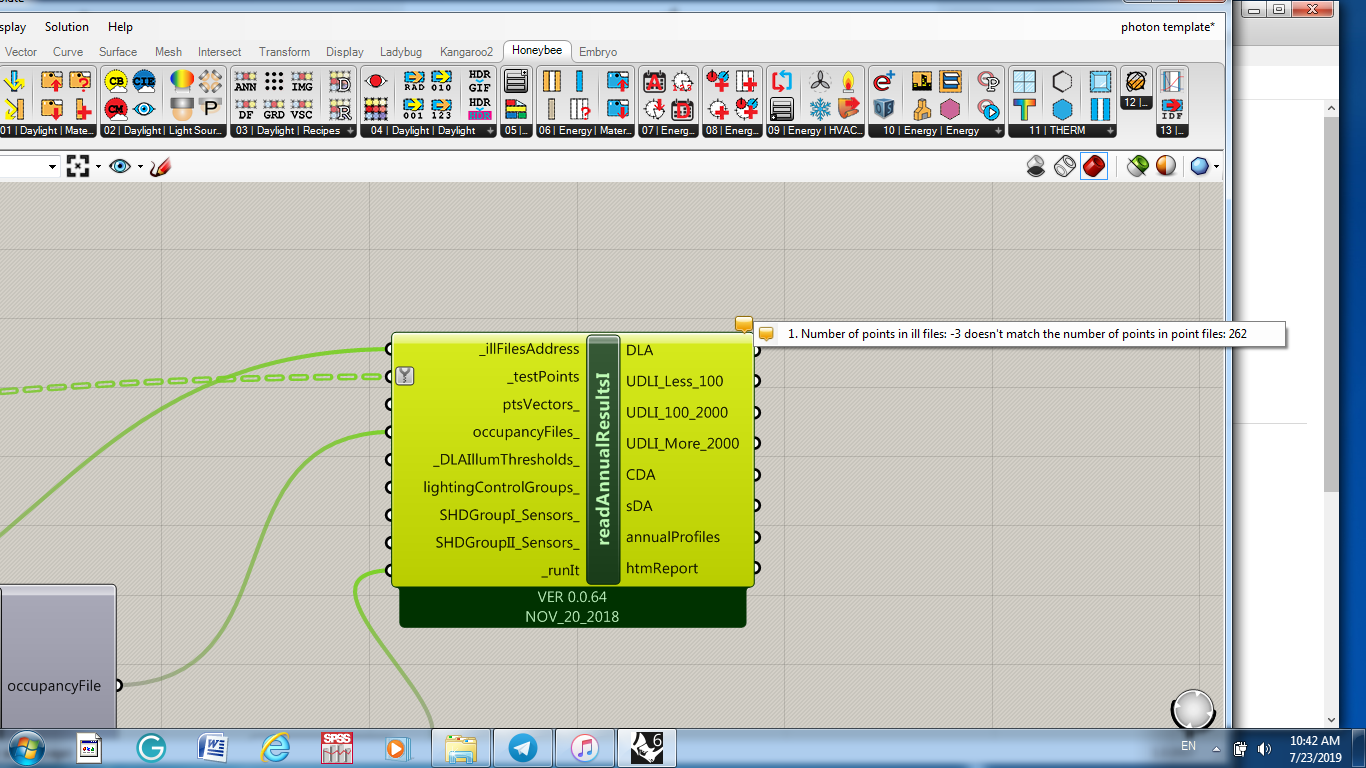Select the CB sky icon in Light Sources
The image size is (1366, 768).
116,82
